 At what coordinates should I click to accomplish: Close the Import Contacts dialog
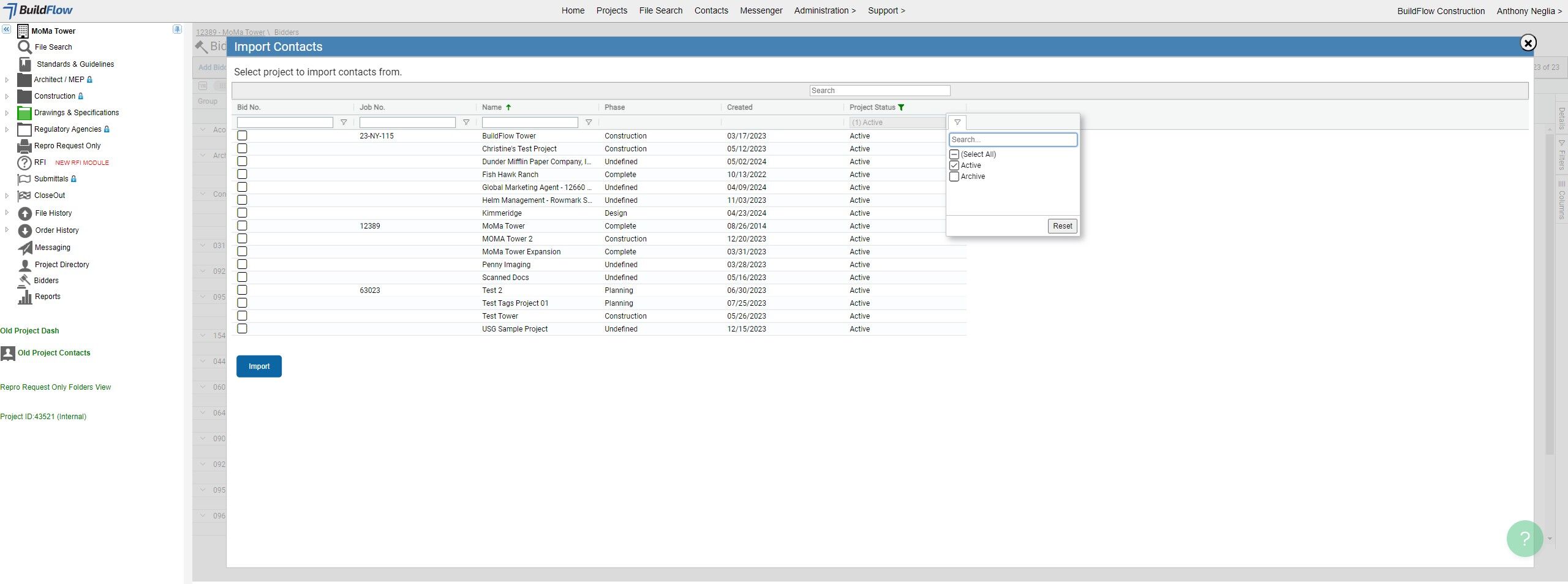click(x=1528, y=43)
